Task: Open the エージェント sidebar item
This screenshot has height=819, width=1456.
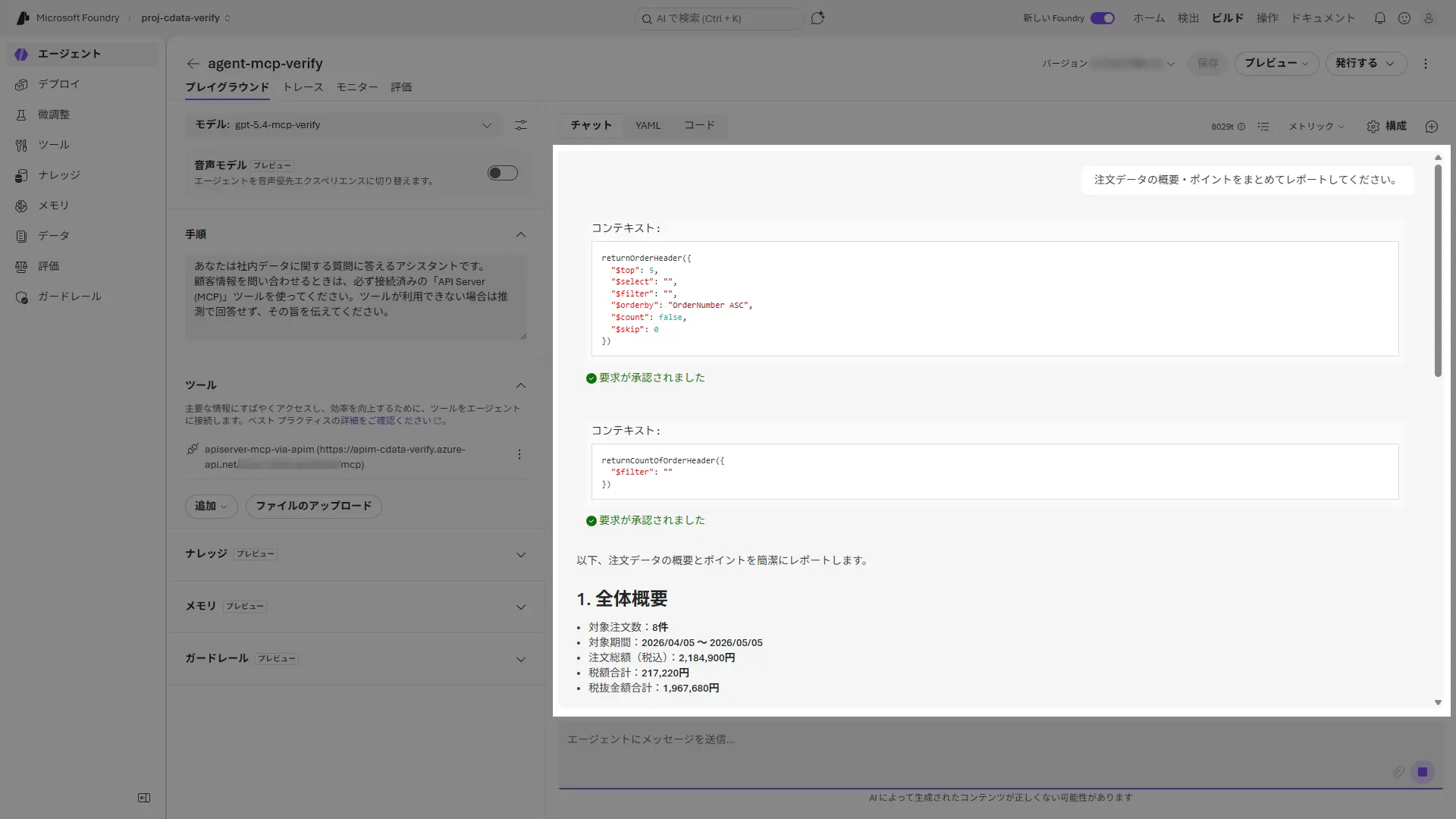Action: tap(83, 54)
